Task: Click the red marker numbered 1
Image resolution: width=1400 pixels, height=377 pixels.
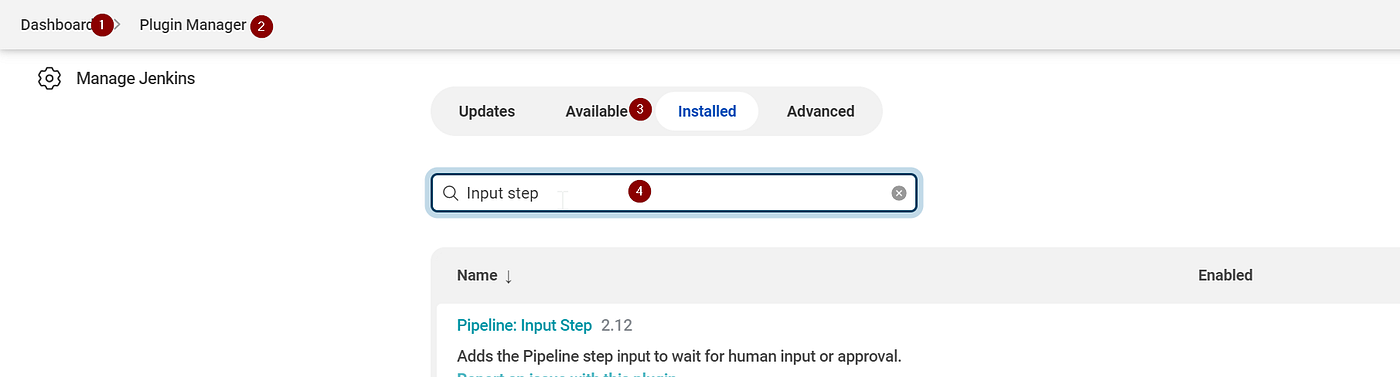Action: coord(102,25)
